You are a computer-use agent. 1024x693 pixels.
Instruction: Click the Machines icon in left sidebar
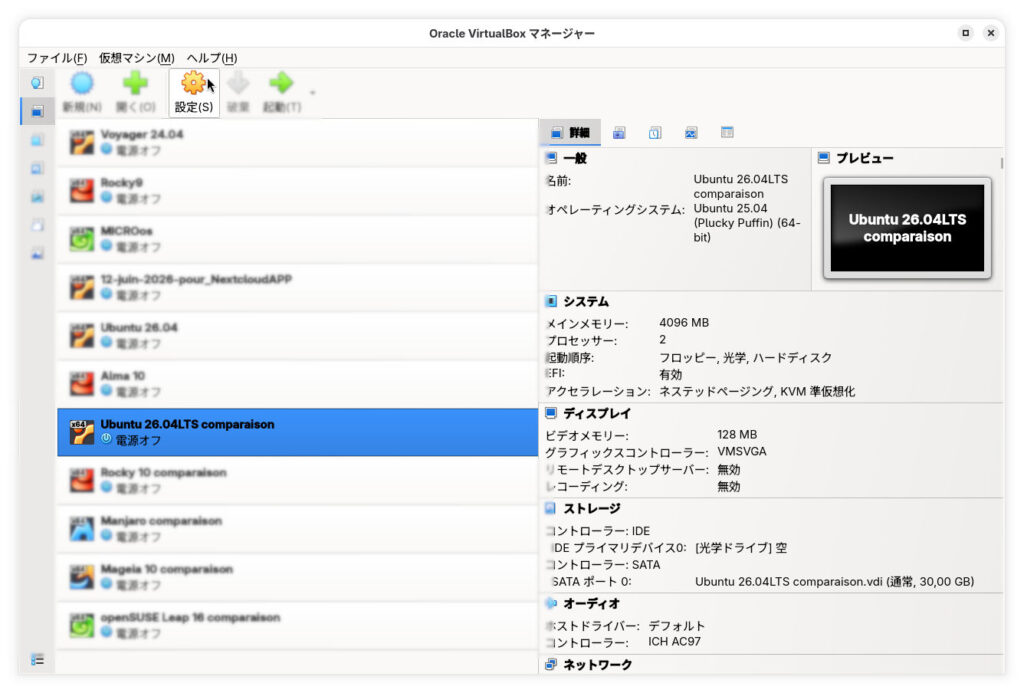tap(37, 111)
